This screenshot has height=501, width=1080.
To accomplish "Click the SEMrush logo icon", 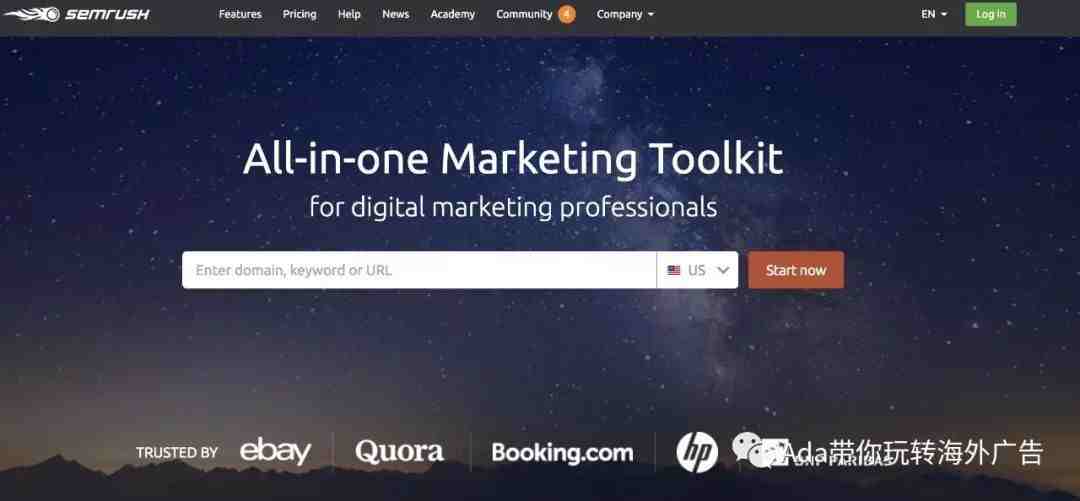I will (x=32, y=14).
